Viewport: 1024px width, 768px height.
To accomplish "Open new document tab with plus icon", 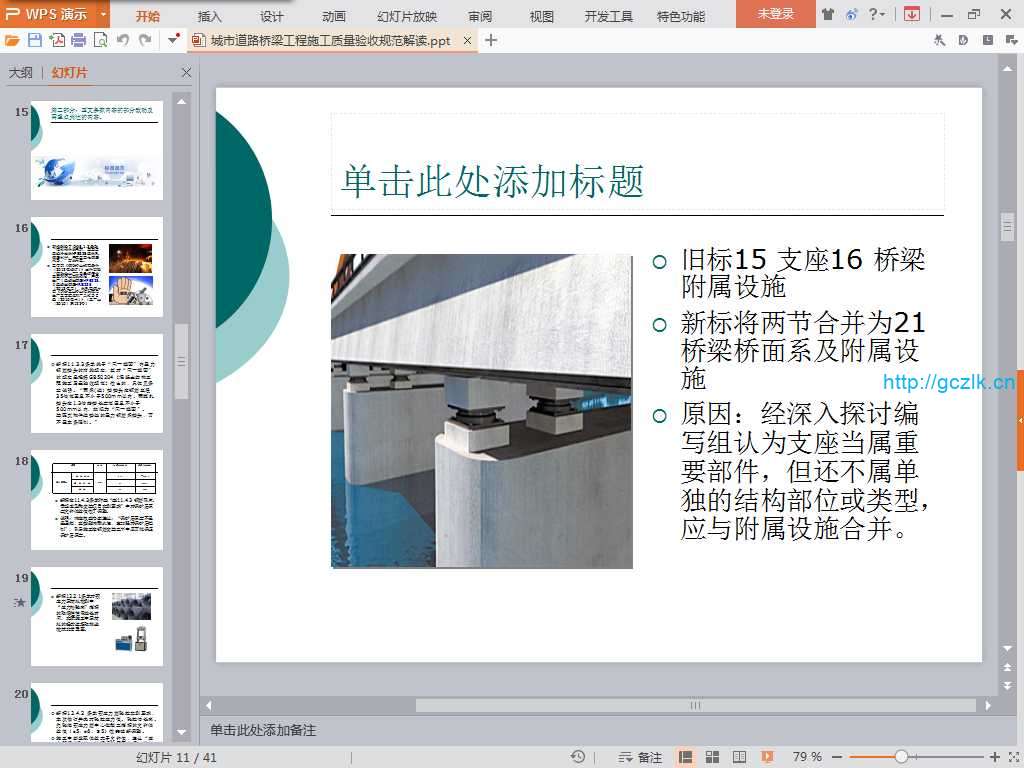I will tap(490, 40).
